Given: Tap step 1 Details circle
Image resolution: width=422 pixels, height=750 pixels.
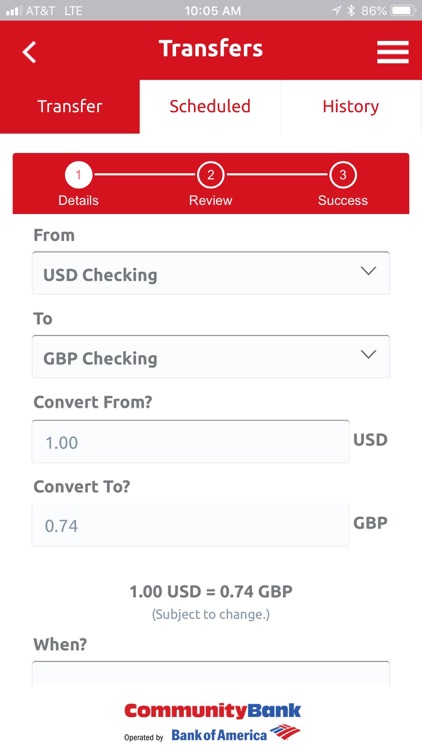Looking at the screenshot, I should coord(78,175).
